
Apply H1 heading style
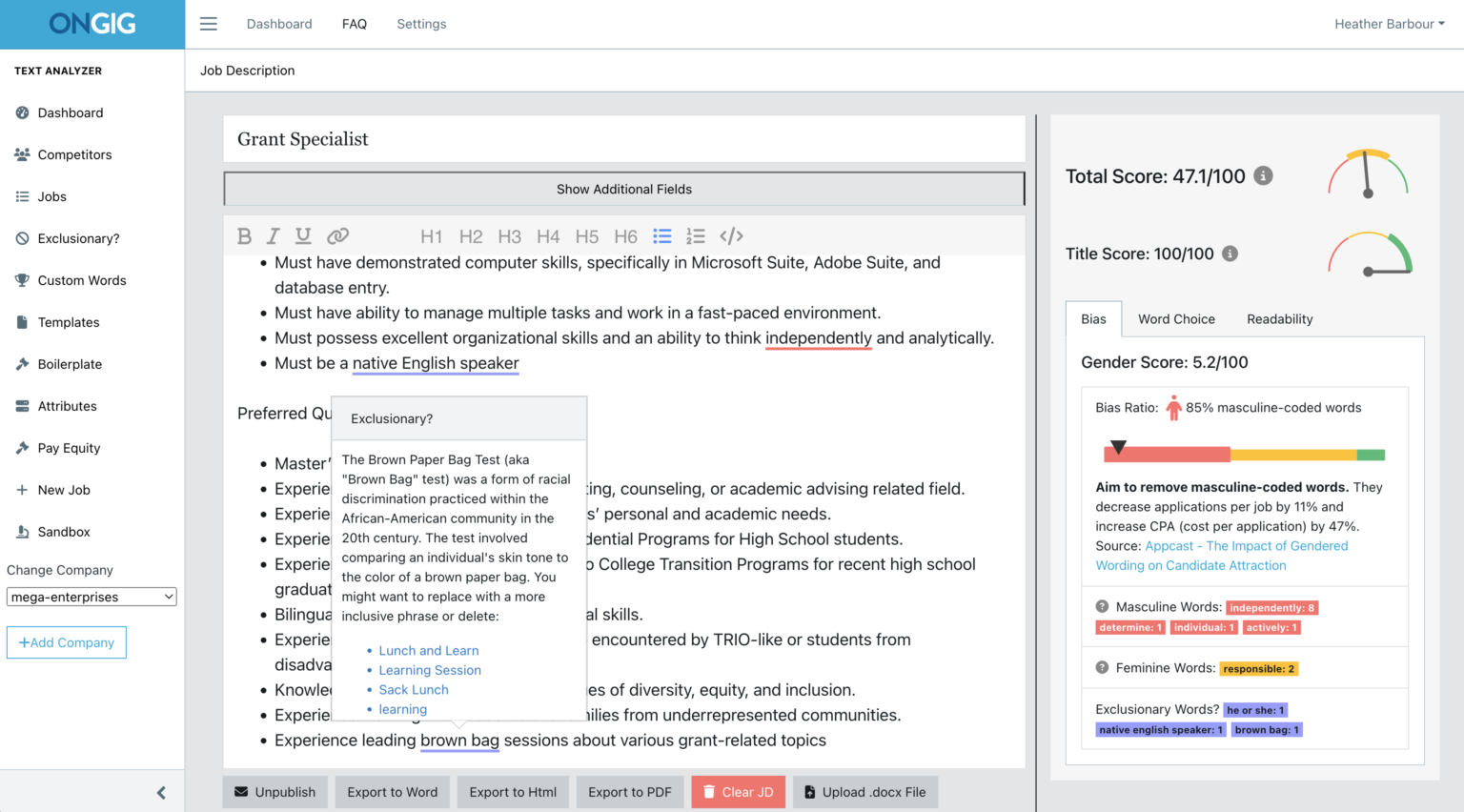tap(432, 236)
